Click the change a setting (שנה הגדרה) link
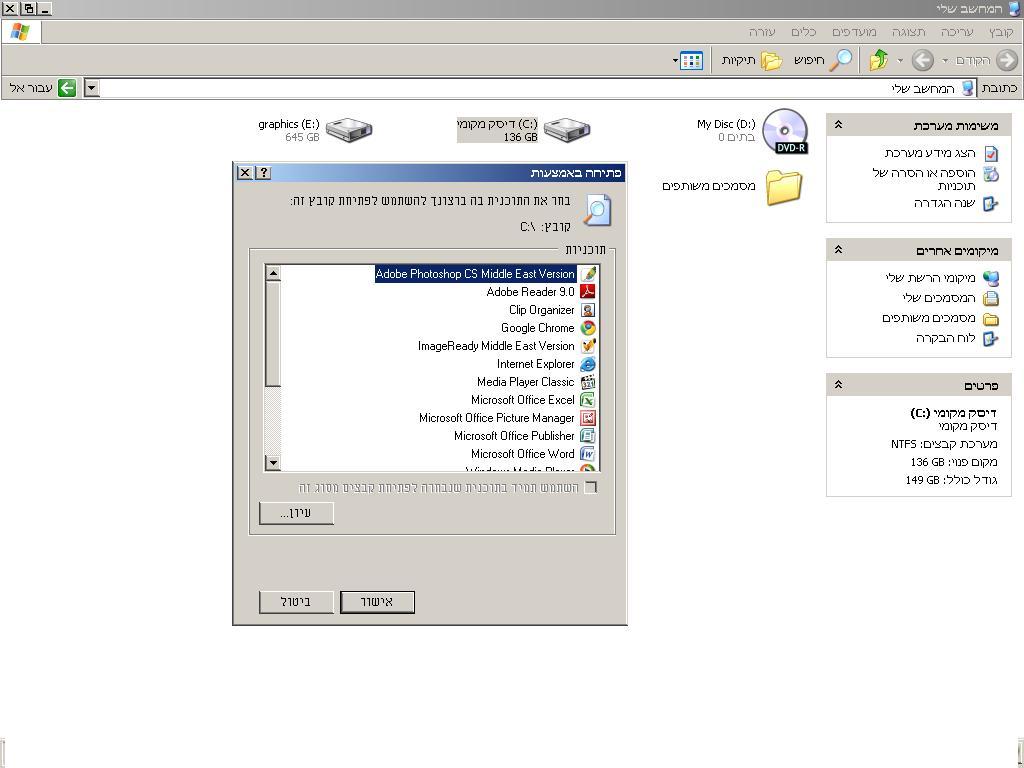The width and height of the screenshot is (1024, 768). (944, 204)
